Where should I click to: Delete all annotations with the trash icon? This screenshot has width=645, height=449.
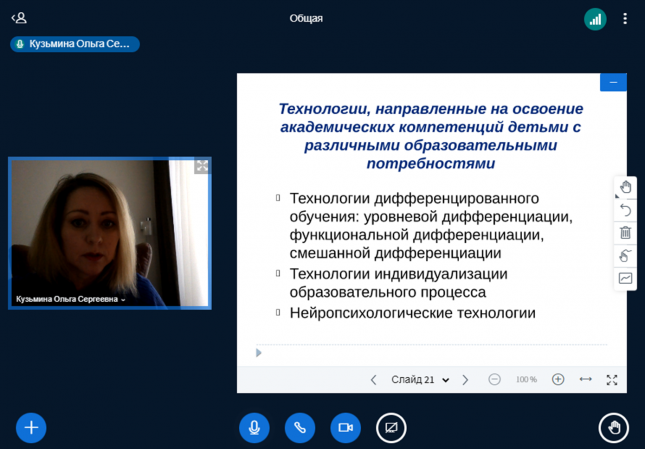[625, 233]
